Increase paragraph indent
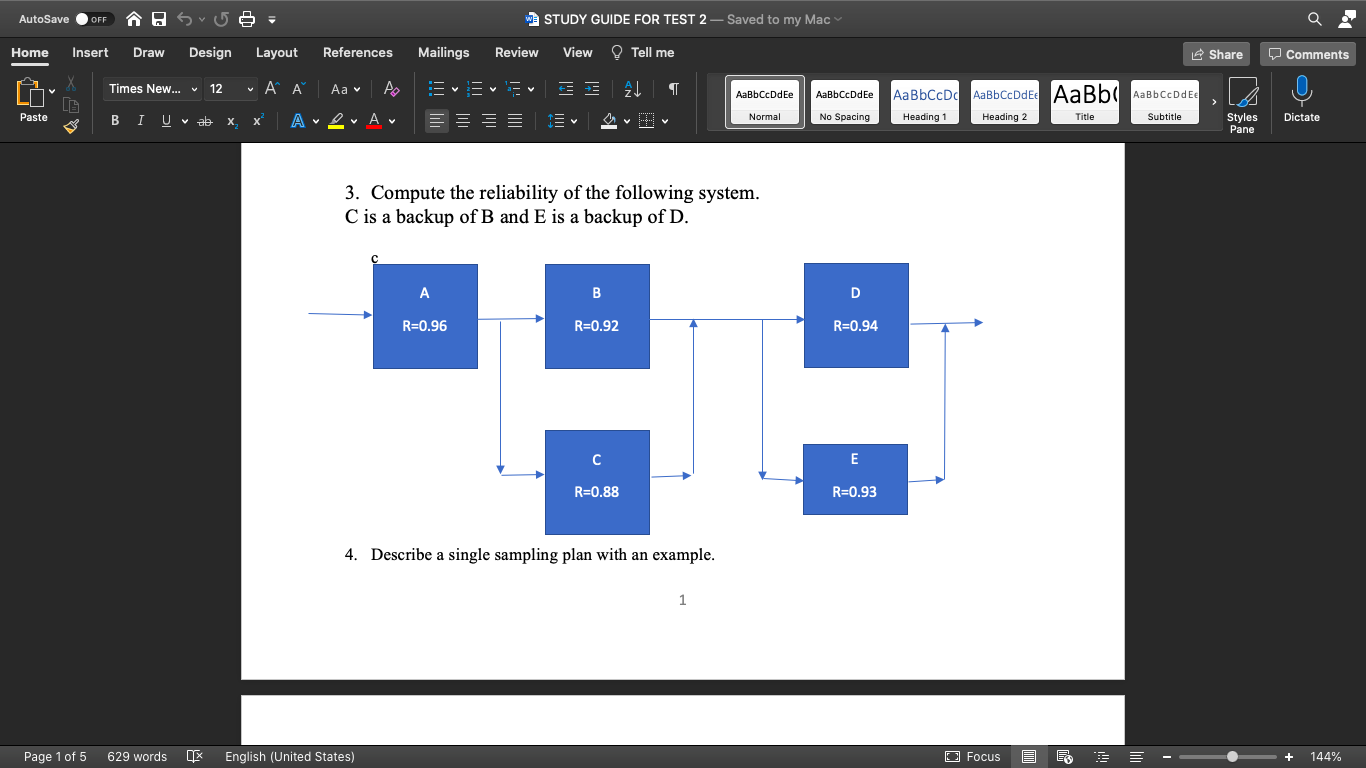Image resolution: width=1366 pixels, height=768 pixels. 592,89
